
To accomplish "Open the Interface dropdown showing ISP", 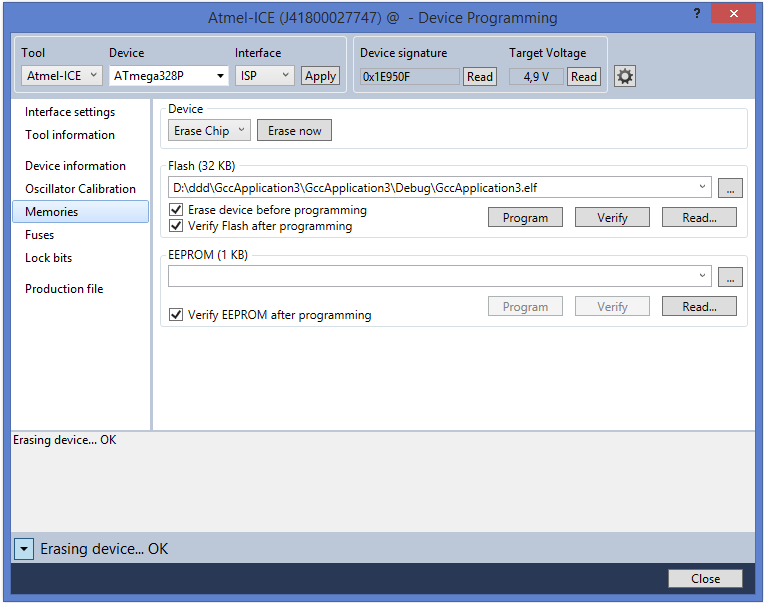I will tap(265, 75).
